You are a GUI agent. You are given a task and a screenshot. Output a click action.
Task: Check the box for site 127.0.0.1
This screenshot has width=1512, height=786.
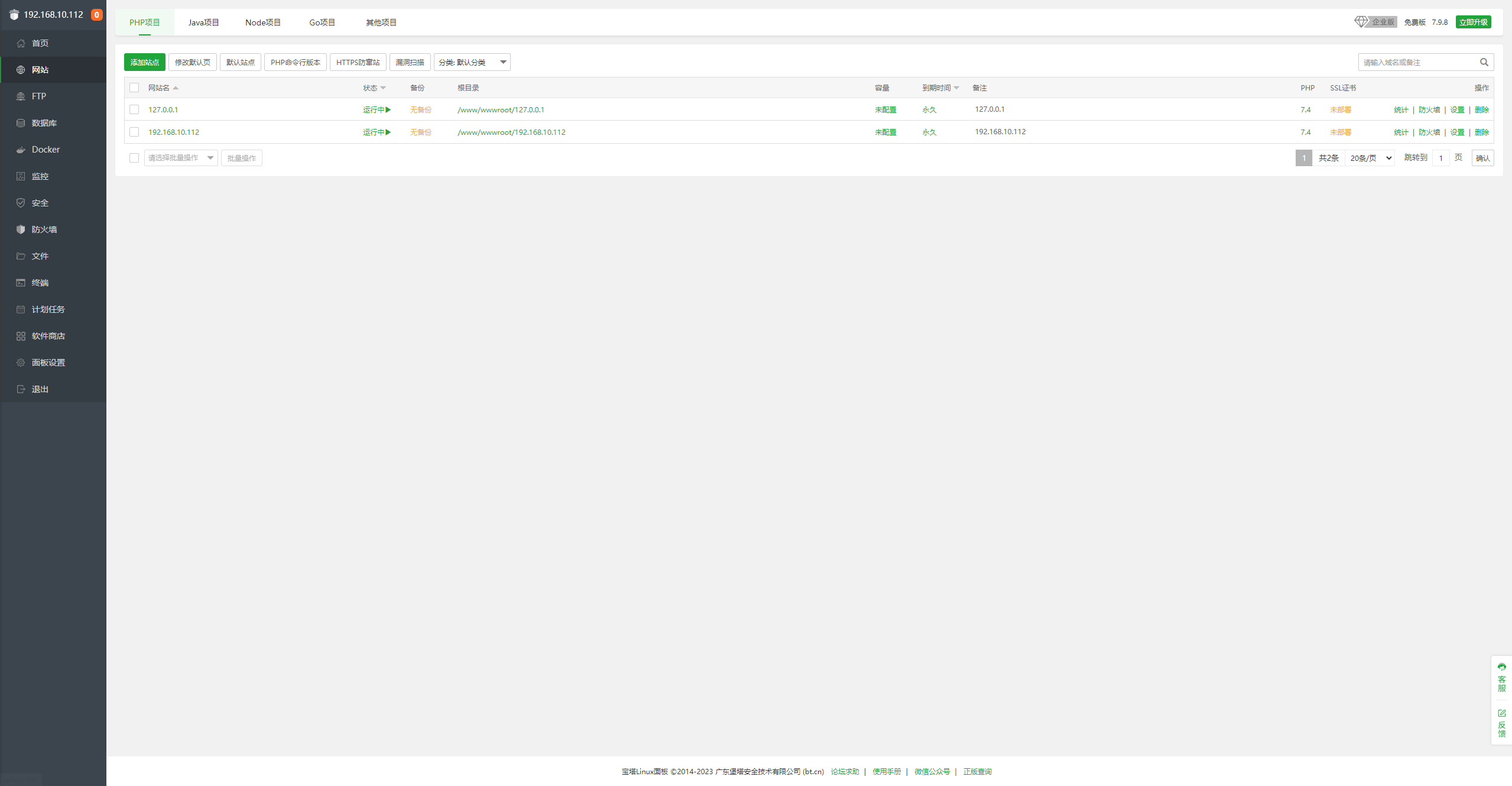click(134, 109)
